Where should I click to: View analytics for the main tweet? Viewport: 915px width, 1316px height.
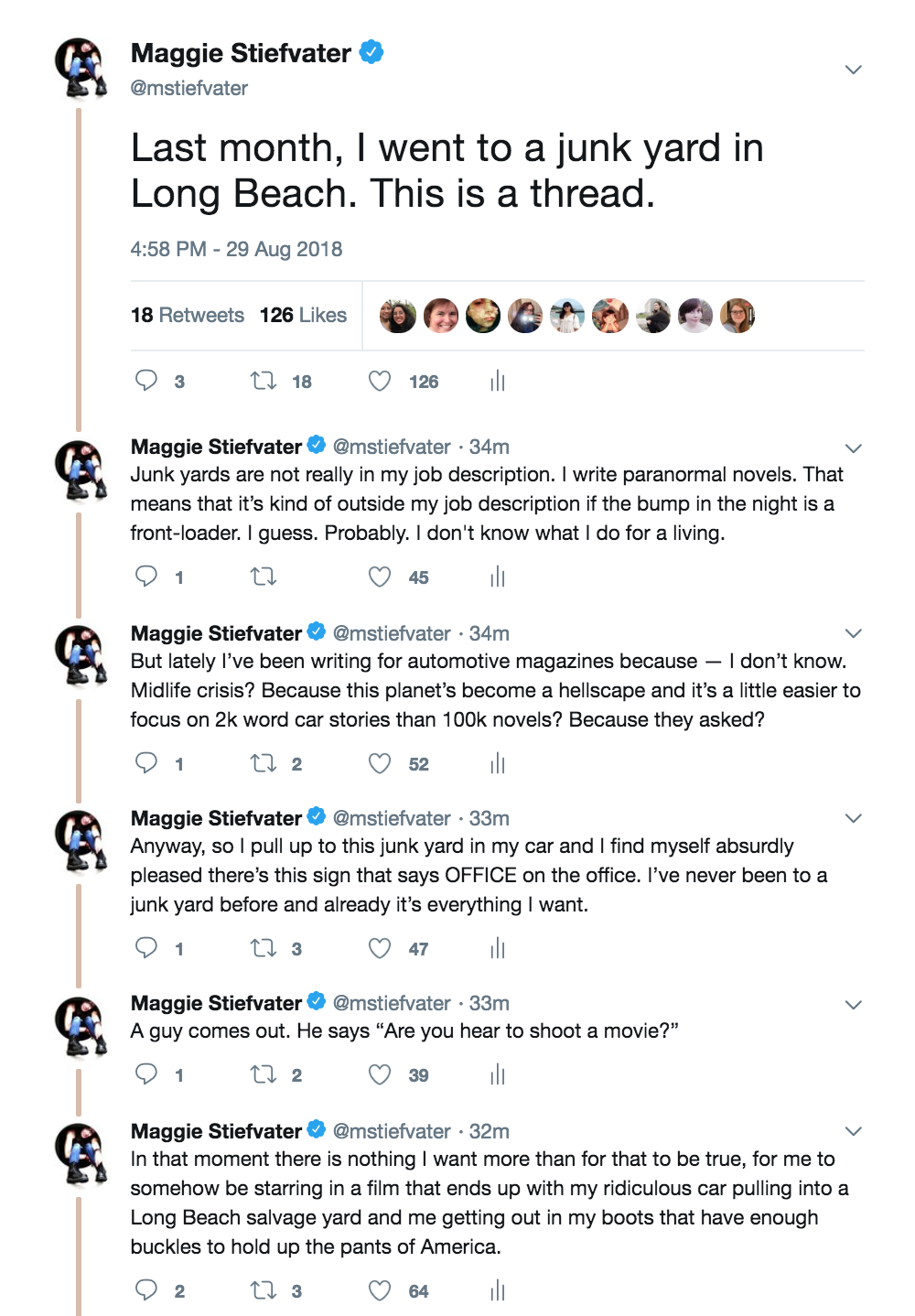coord(497,381)
